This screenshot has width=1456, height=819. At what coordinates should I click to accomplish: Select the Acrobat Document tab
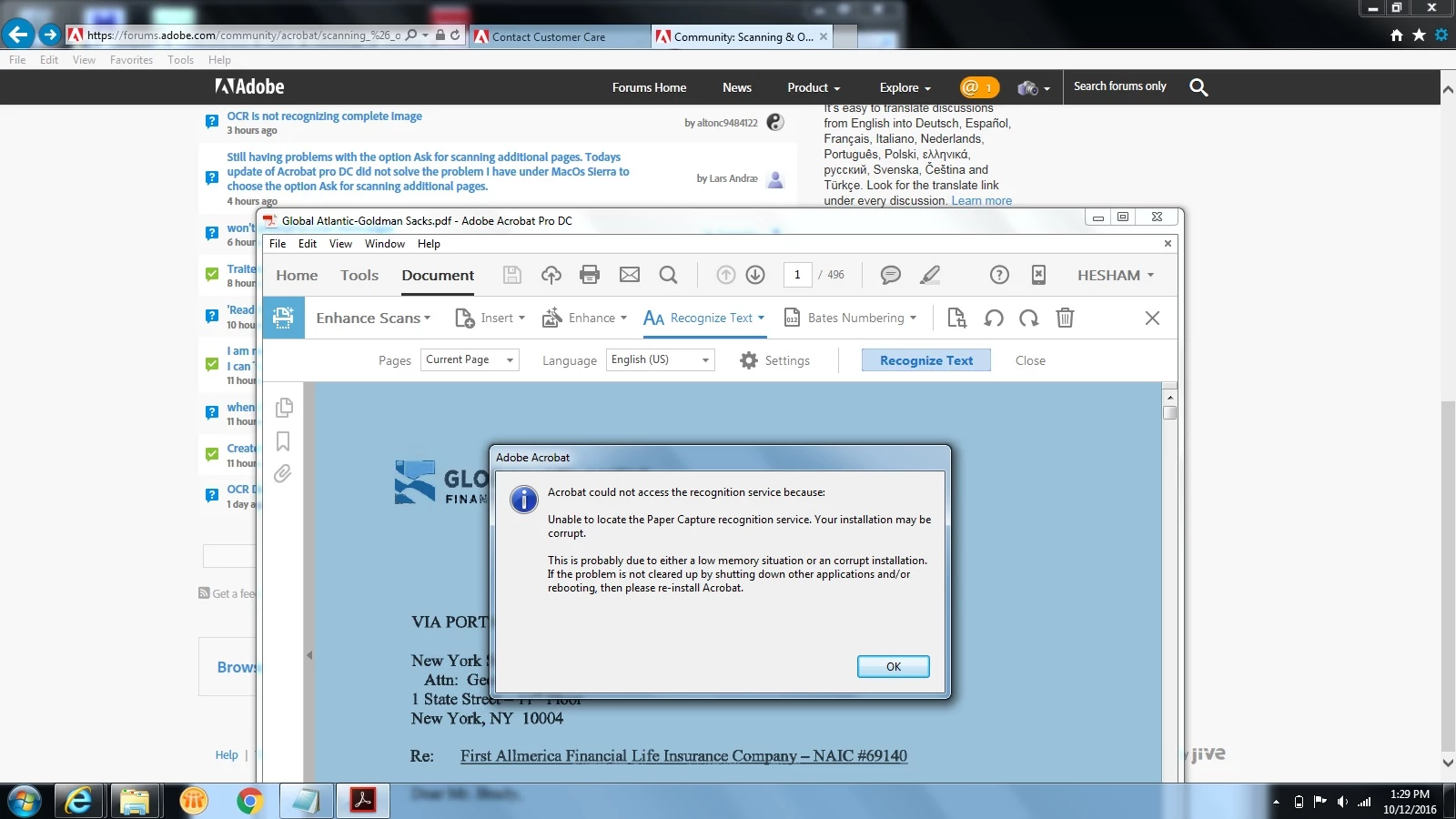click(438, 275)
